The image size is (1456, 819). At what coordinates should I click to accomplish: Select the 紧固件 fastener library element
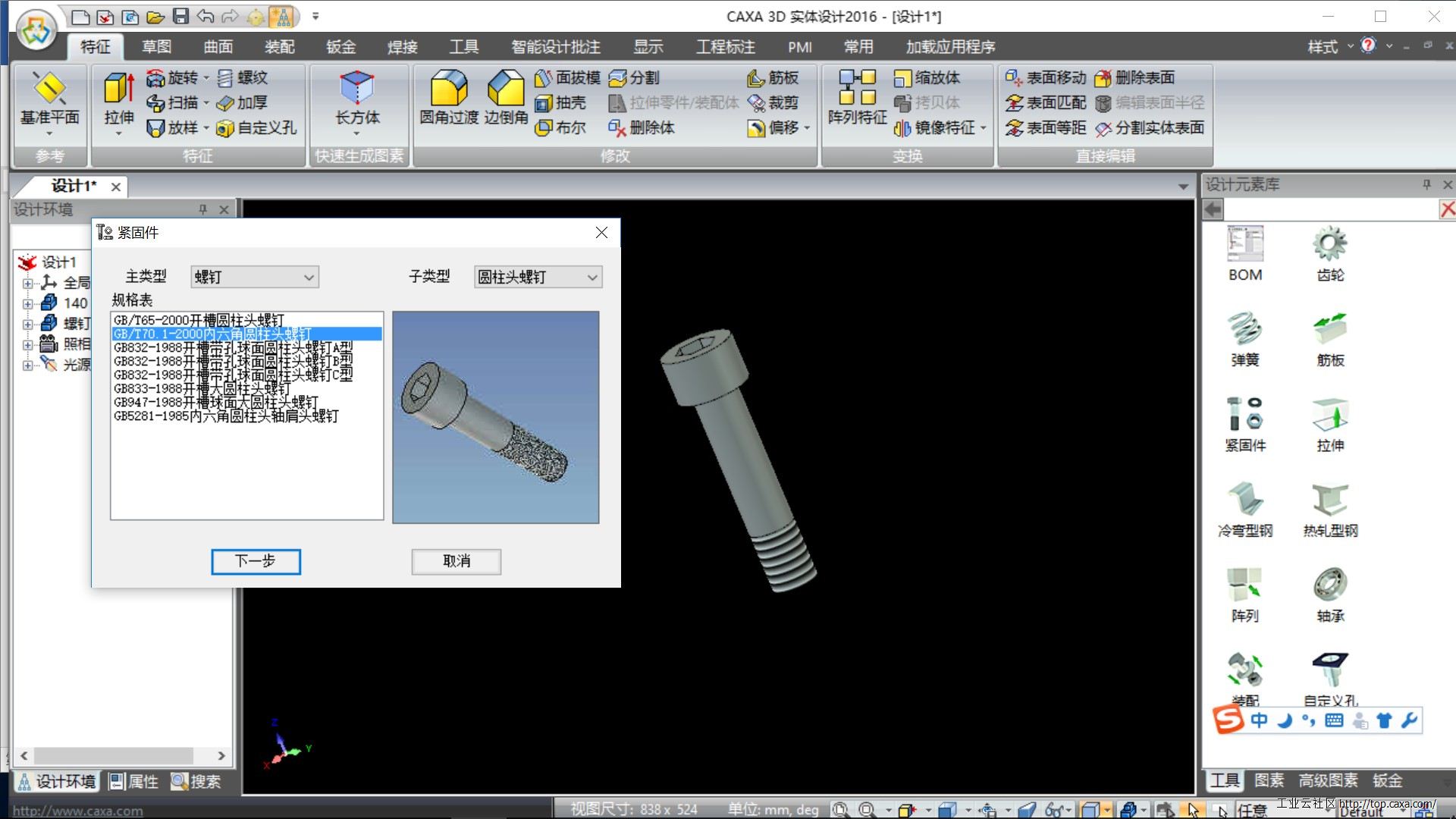tap(1245, 425)
